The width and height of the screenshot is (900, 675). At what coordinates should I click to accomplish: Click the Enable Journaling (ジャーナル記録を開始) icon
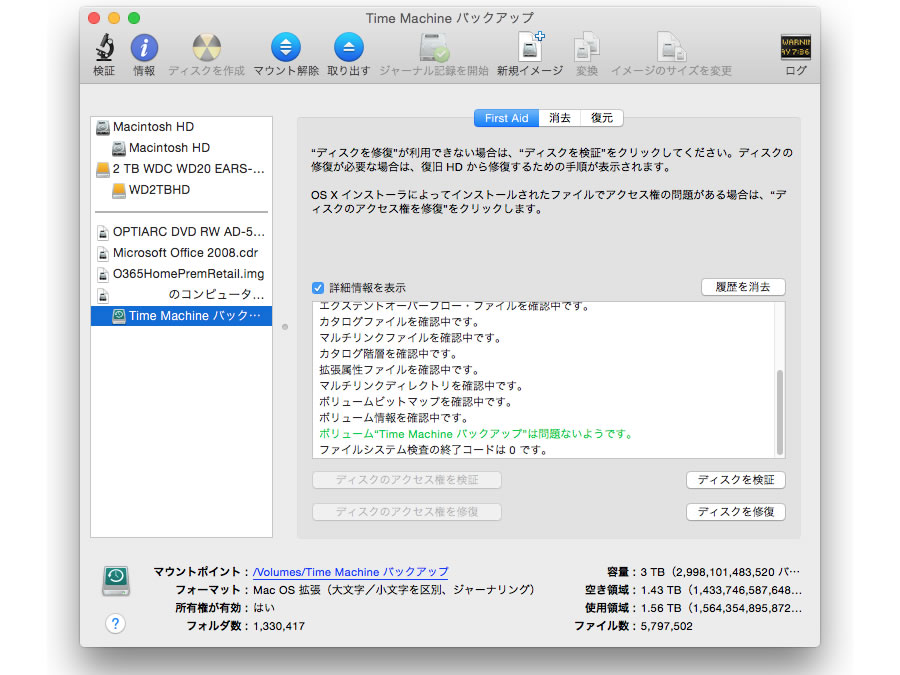click(434, 48)
